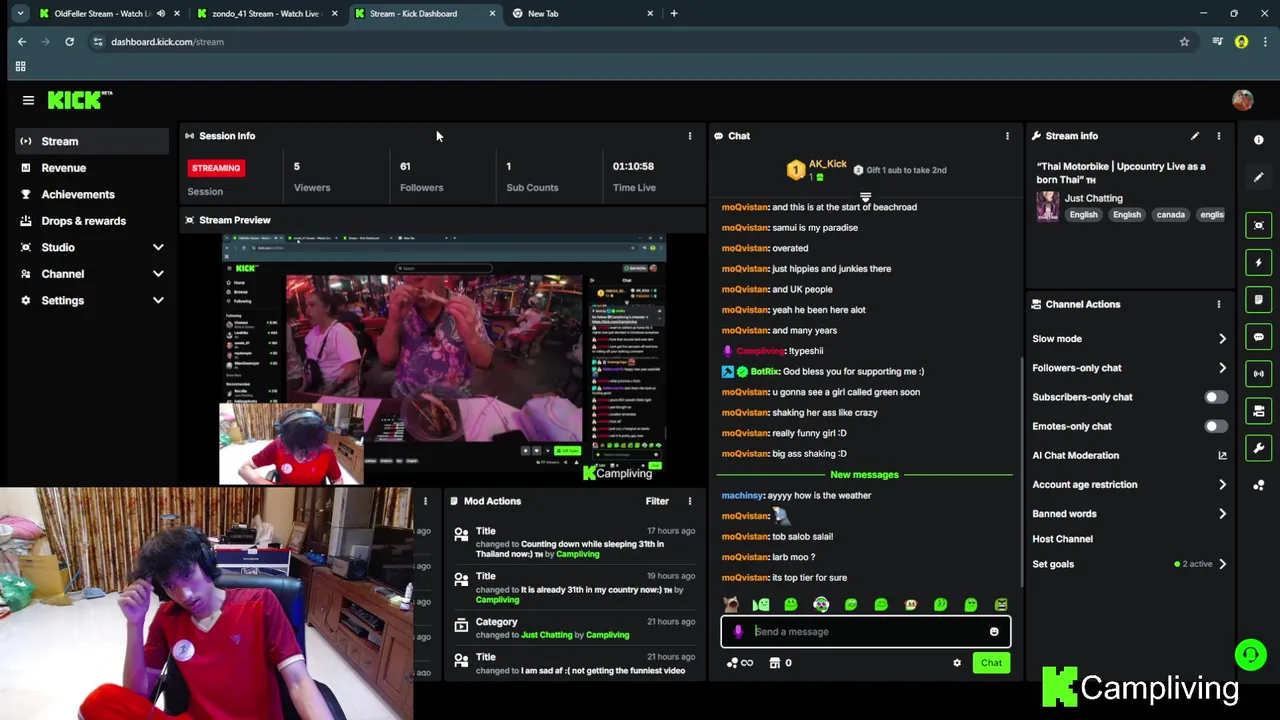Switch to zondo_41 Stream browser tab
The height and width of the screenshot is (720, 1280).
pos(265,14)
